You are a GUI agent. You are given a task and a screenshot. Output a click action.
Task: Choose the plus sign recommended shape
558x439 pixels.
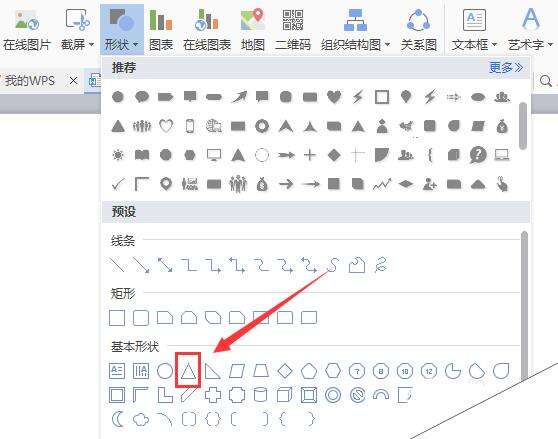click(310, 155)
